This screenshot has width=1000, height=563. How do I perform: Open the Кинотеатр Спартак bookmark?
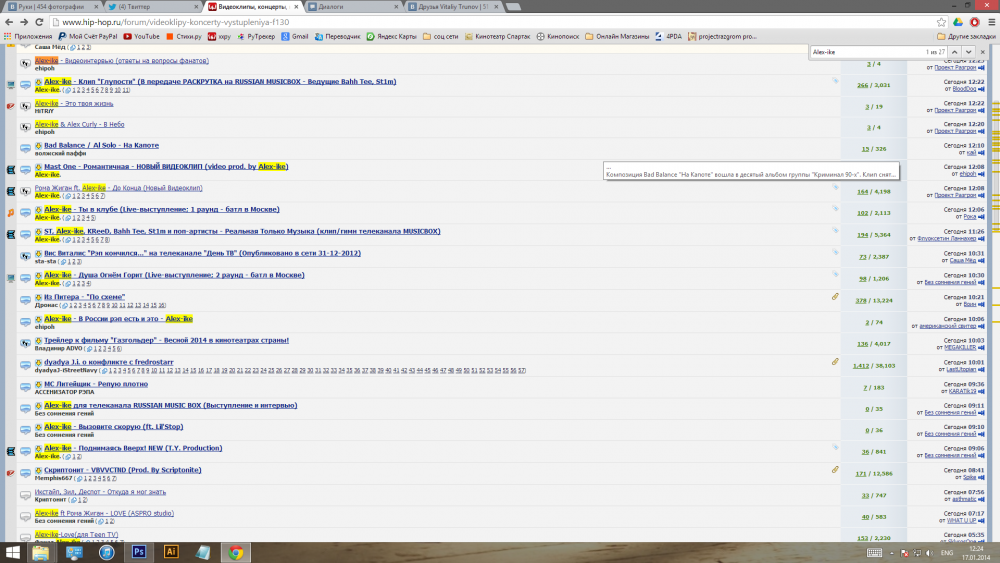pyautogui.click(x=497, y=36)
